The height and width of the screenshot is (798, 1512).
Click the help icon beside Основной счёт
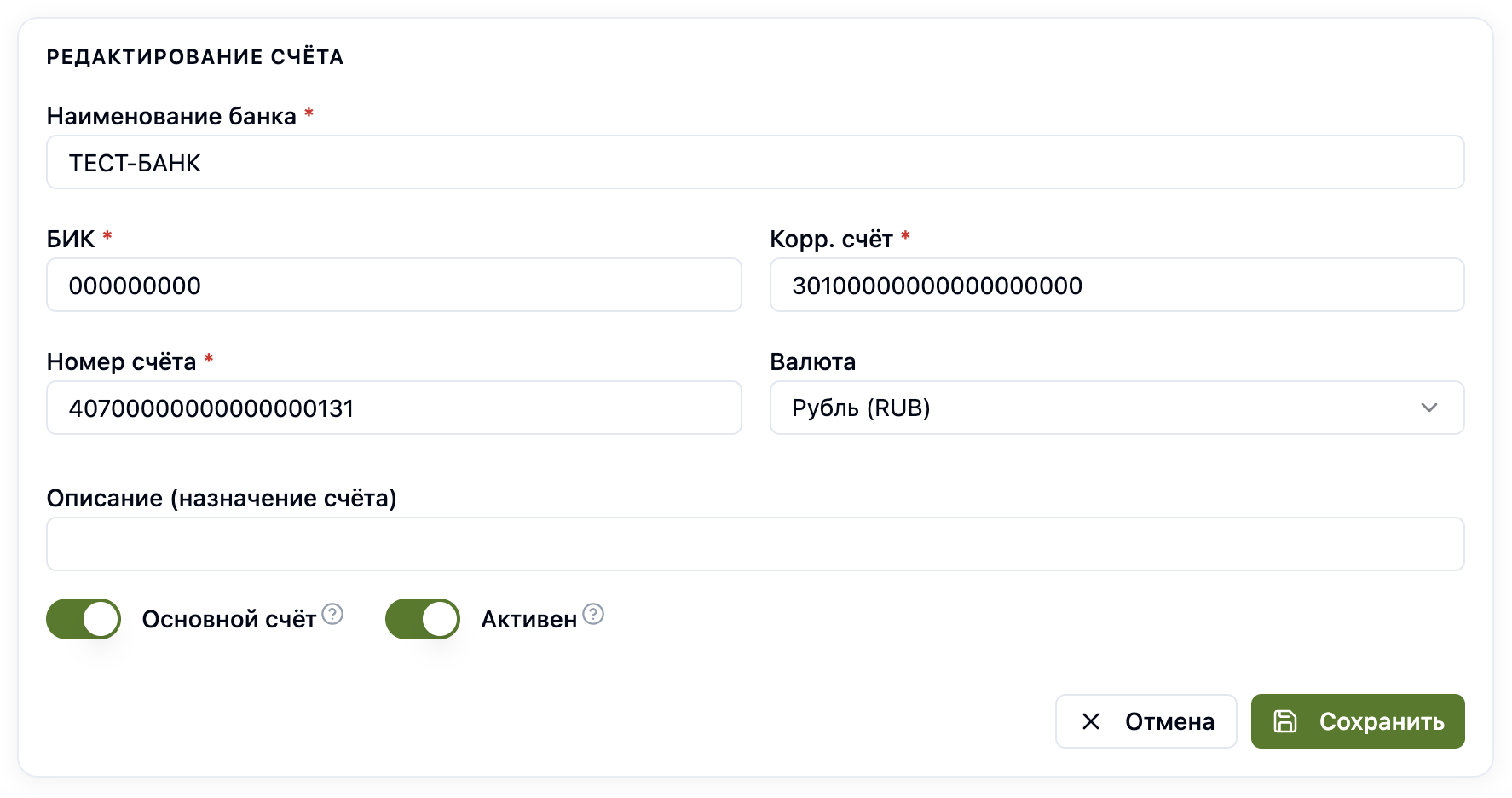pos(332,614)
